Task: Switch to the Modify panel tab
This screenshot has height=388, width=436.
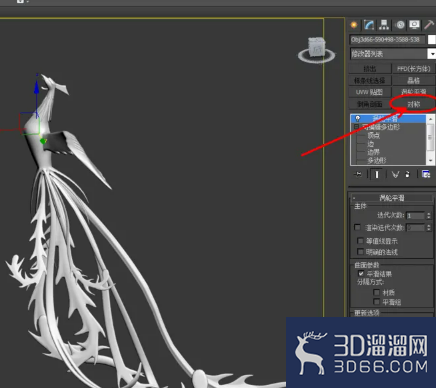Action: point(369,25)
